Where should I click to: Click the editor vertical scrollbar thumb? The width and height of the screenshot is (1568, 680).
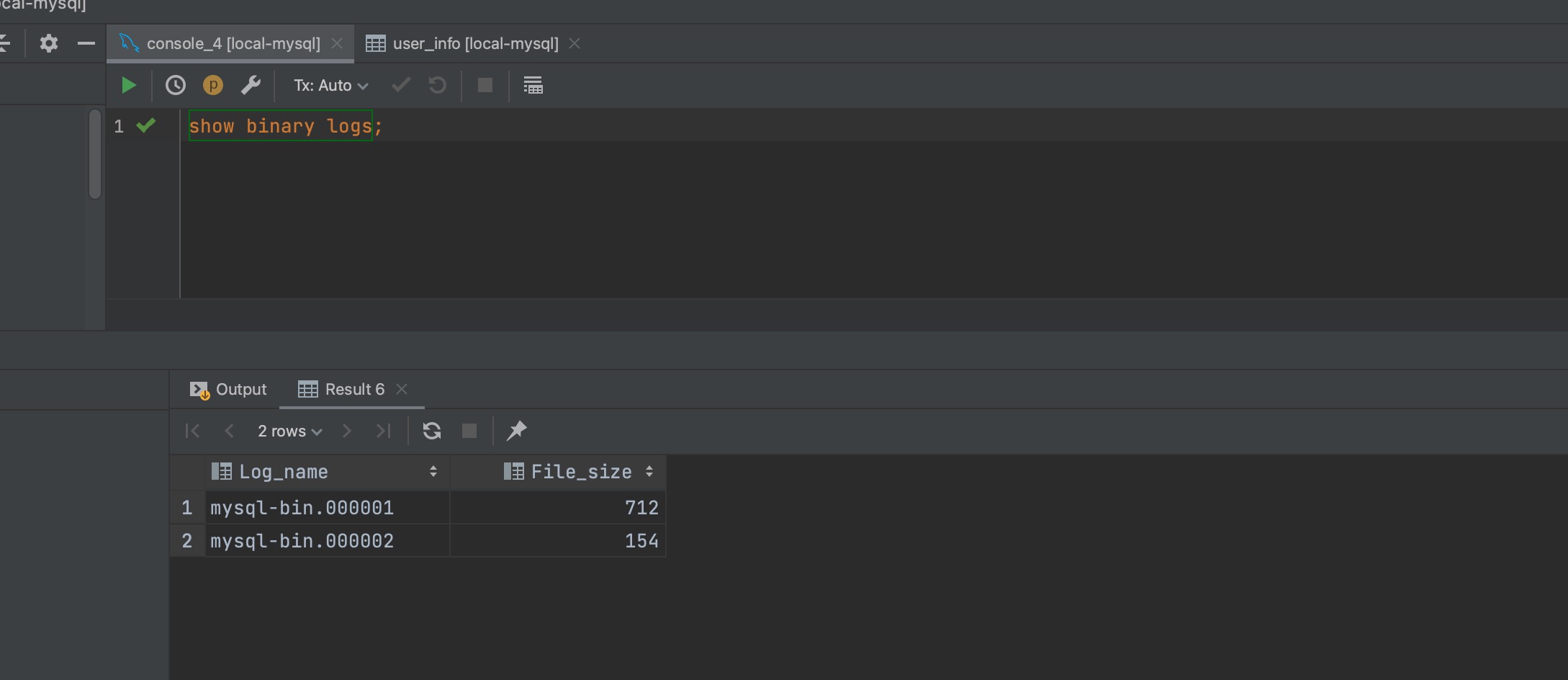[95, 154]
